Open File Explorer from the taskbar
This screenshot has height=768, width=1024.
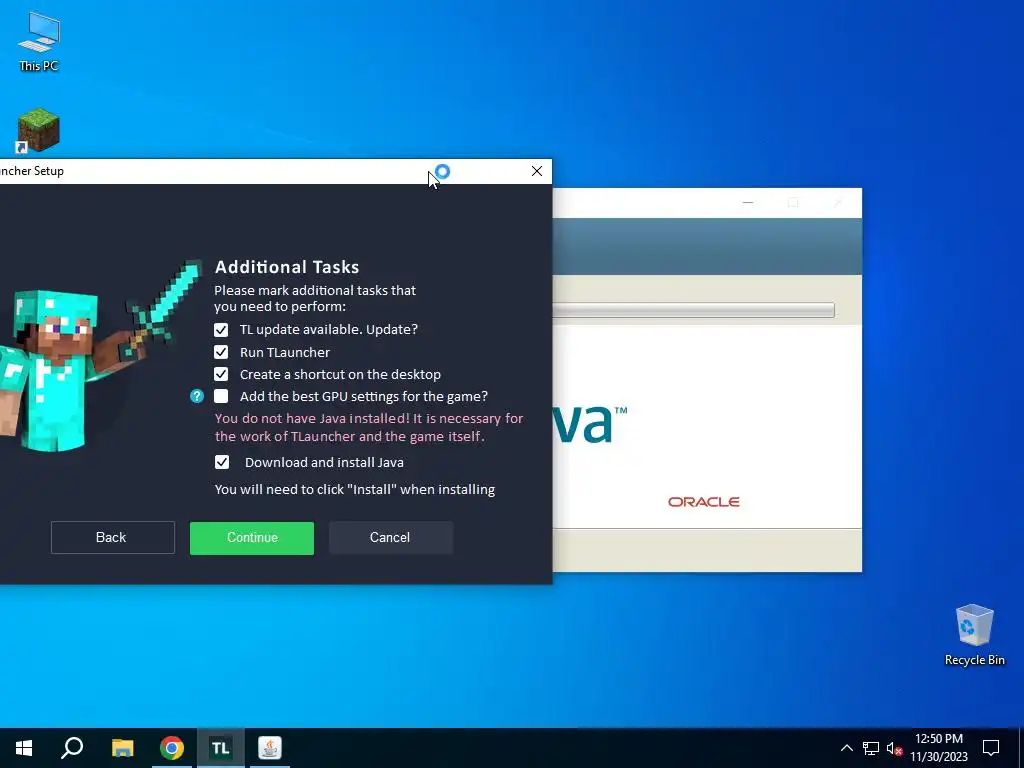click(122, 748)
